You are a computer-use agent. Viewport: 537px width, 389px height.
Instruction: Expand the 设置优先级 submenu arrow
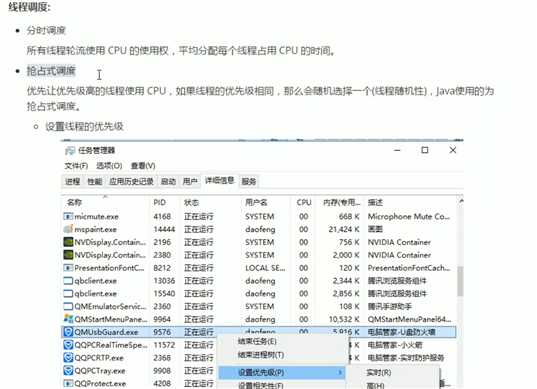click(x=340, y=373)
